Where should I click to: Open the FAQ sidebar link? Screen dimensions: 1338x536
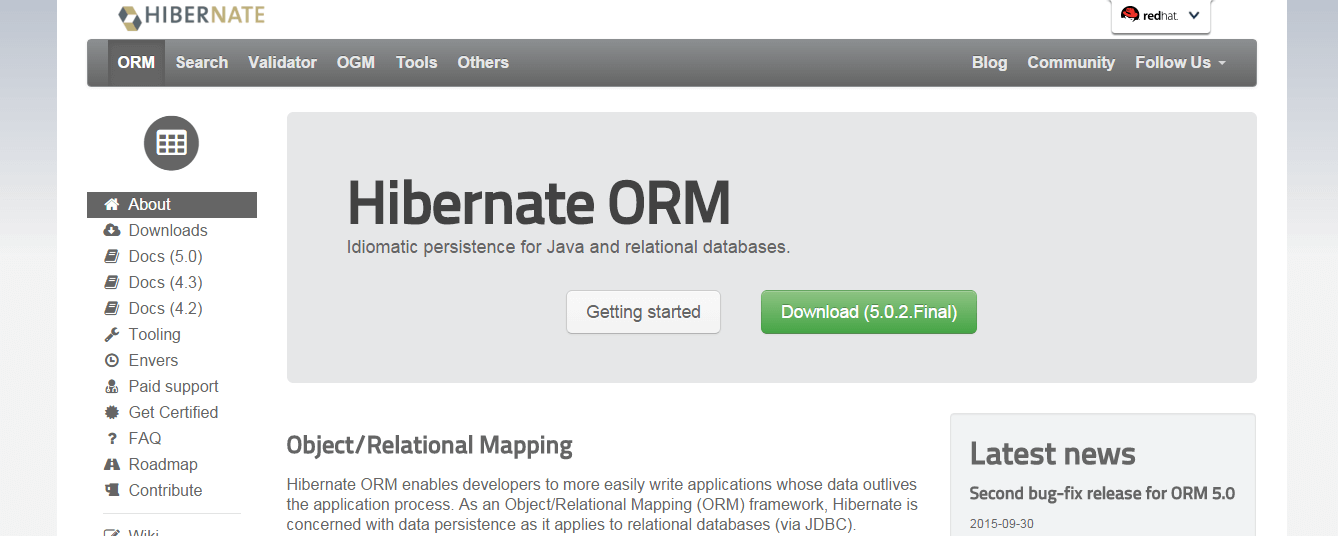[x=145, y=438]
